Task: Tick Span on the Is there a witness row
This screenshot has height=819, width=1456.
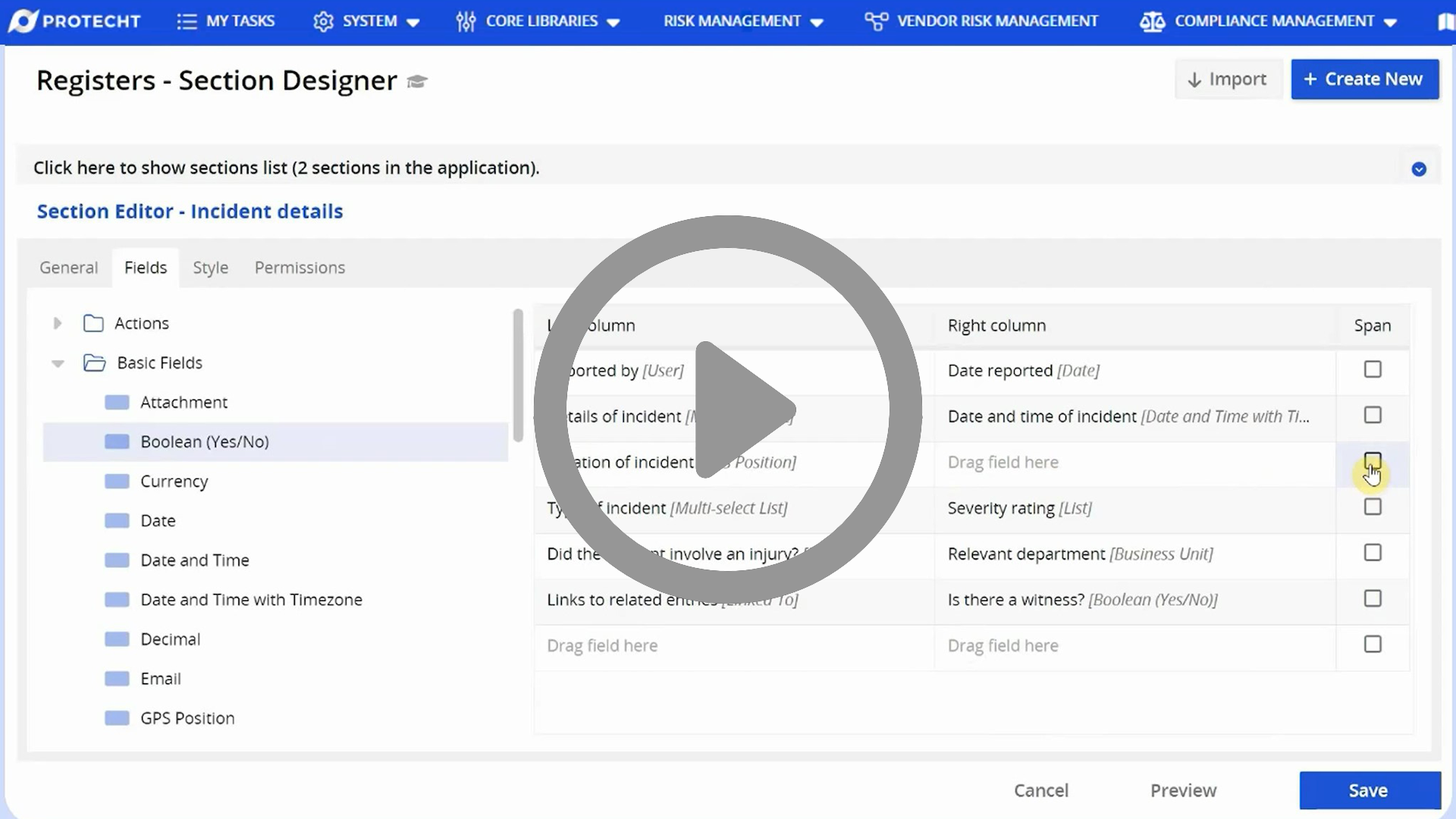Action: 1373,598
